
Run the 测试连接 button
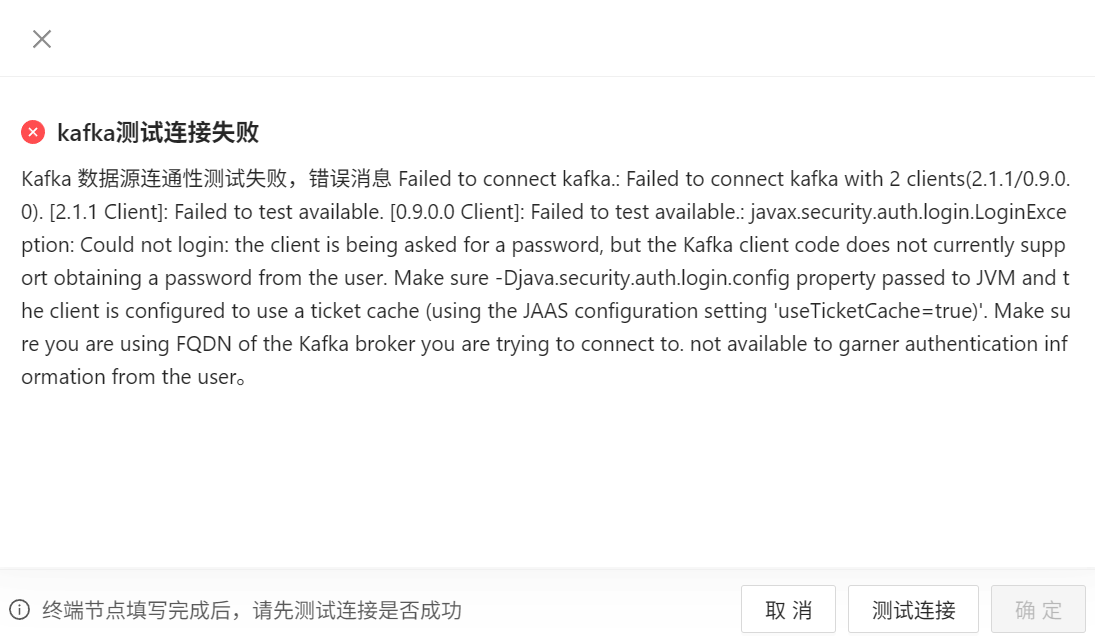point(913,610)
